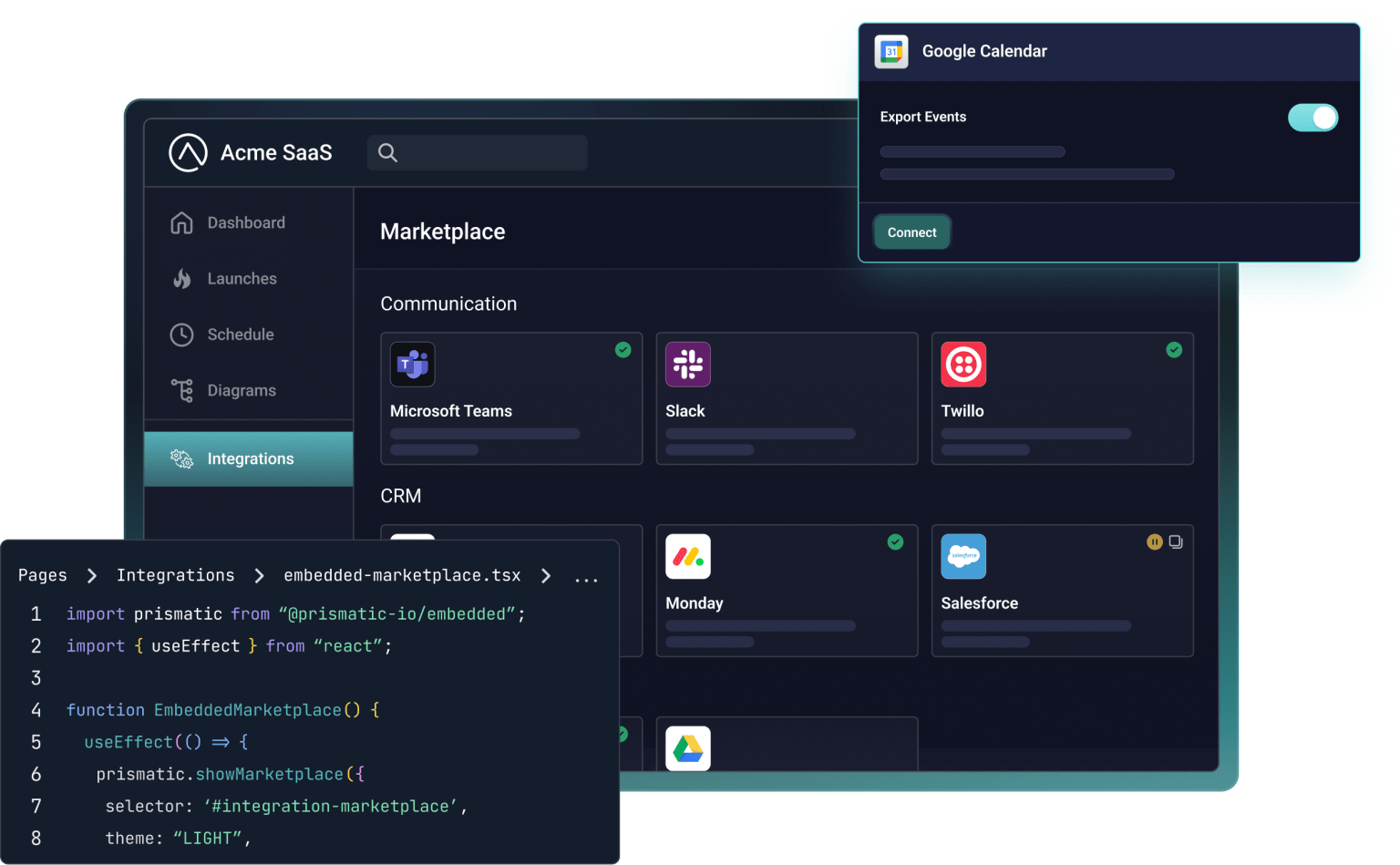The width and height of the screenshot is (1400, 865).
Task: Open breadcrumb ellipsis in code panel
Action: tap(587, 580)
